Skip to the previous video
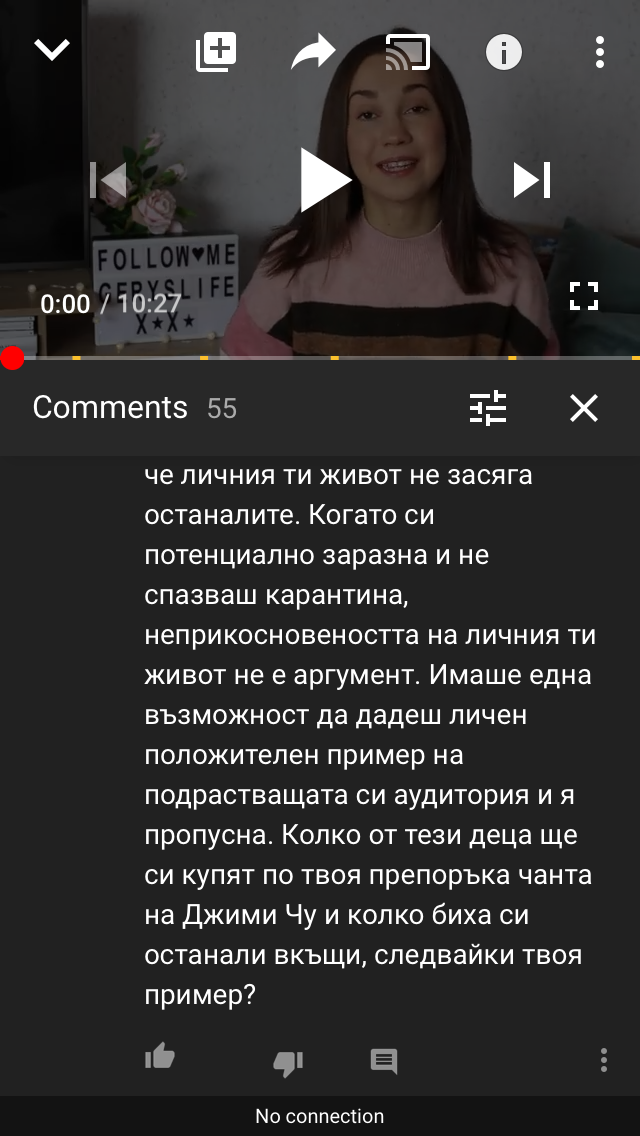 (x=108, y=180)
